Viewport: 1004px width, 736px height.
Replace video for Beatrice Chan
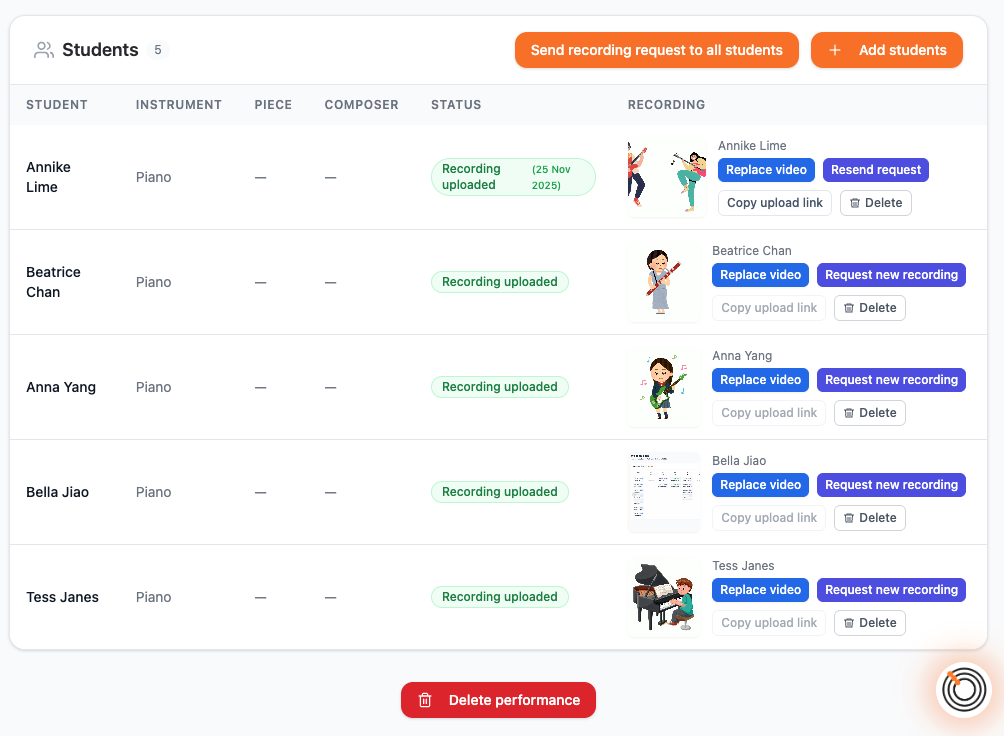760,275
